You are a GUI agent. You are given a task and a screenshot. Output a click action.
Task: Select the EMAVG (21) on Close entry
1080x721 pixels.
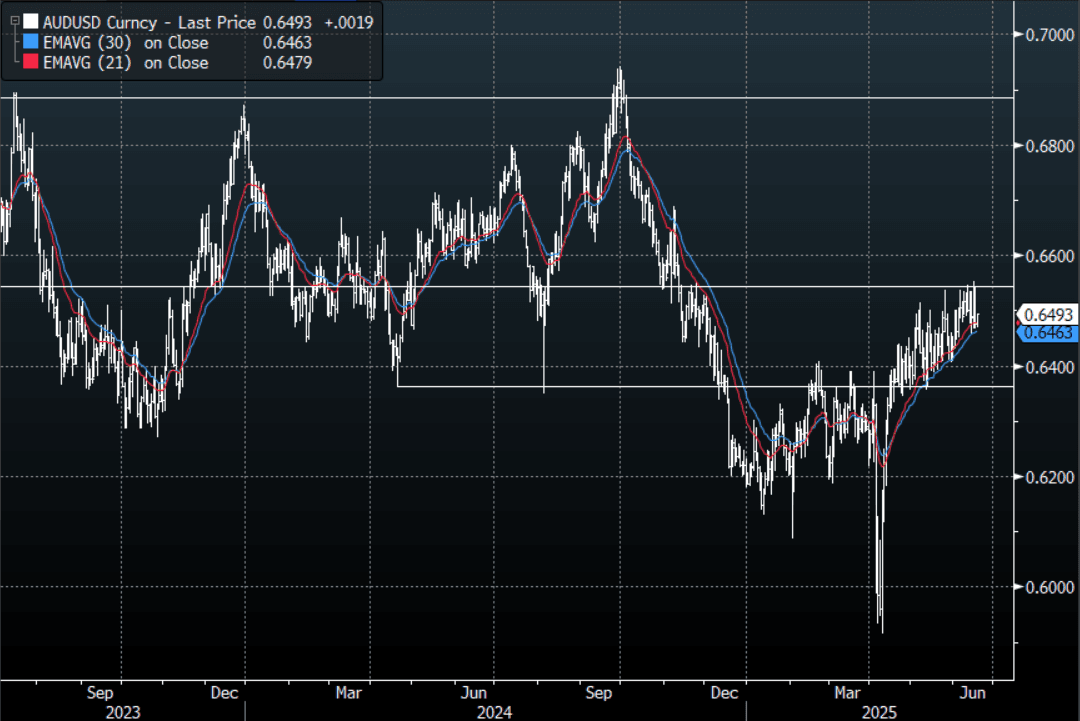click(126, 63)
